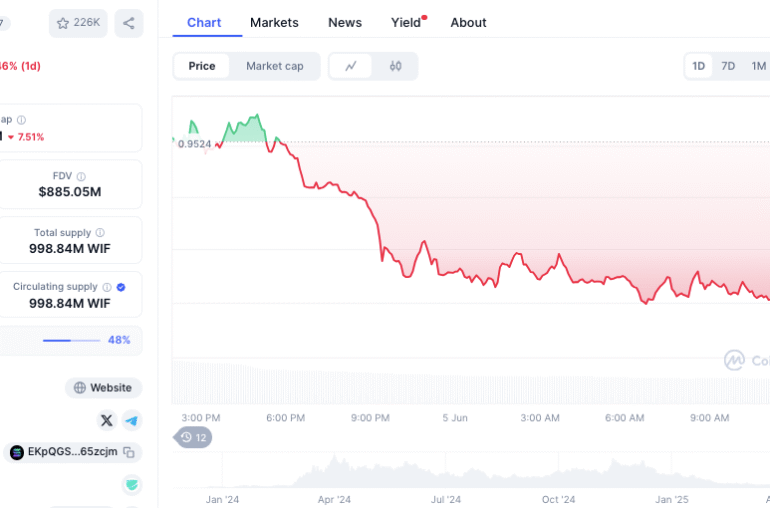Open the Yield tab

[406, 23]
